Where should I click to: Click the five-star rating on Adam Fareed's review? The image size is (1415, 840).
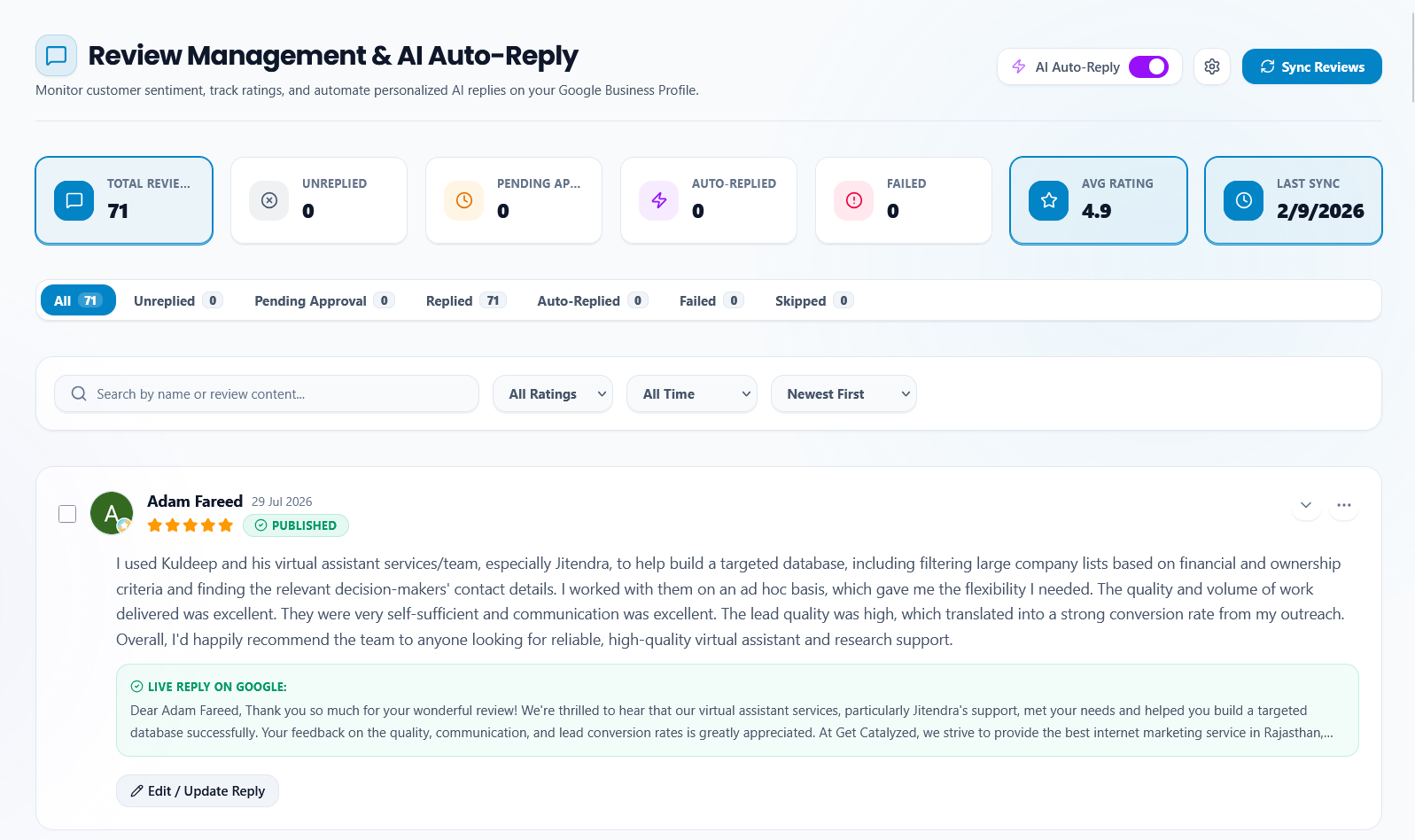pyautogui.click(x=190, y=525)
